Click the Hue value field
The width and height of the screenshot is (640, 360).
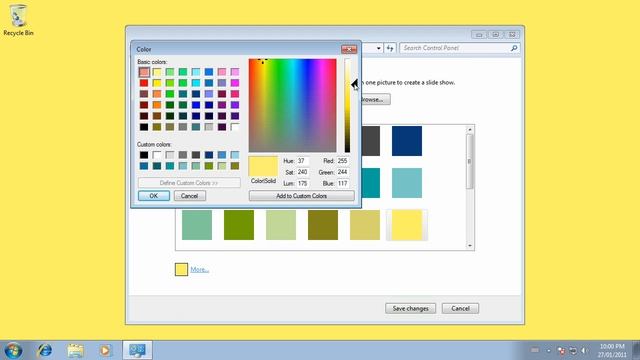[302, 161]
